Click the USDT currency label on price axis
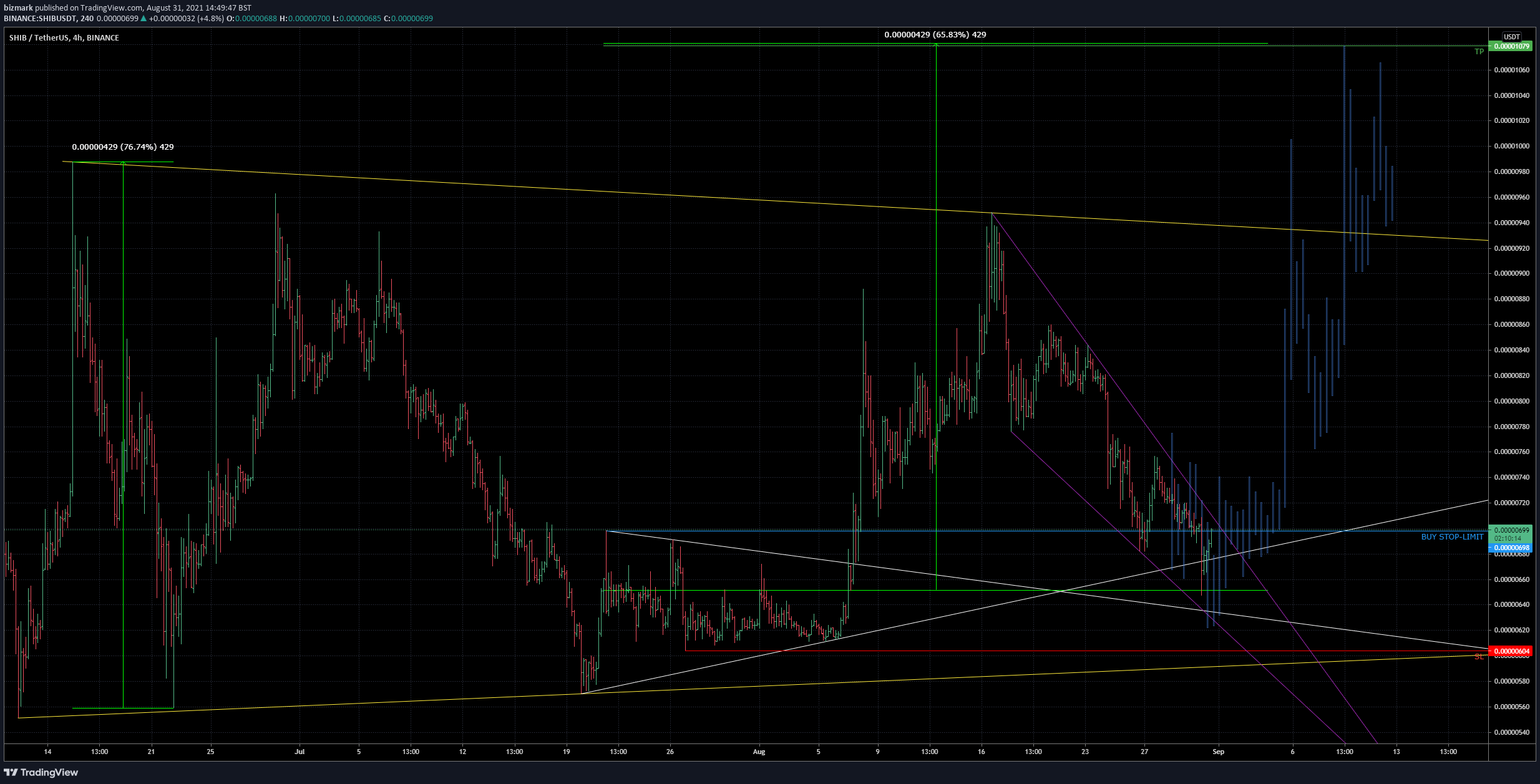The width and height of the screenshot is (1540, 784). pyautogui.click(x=1511, y=37)
